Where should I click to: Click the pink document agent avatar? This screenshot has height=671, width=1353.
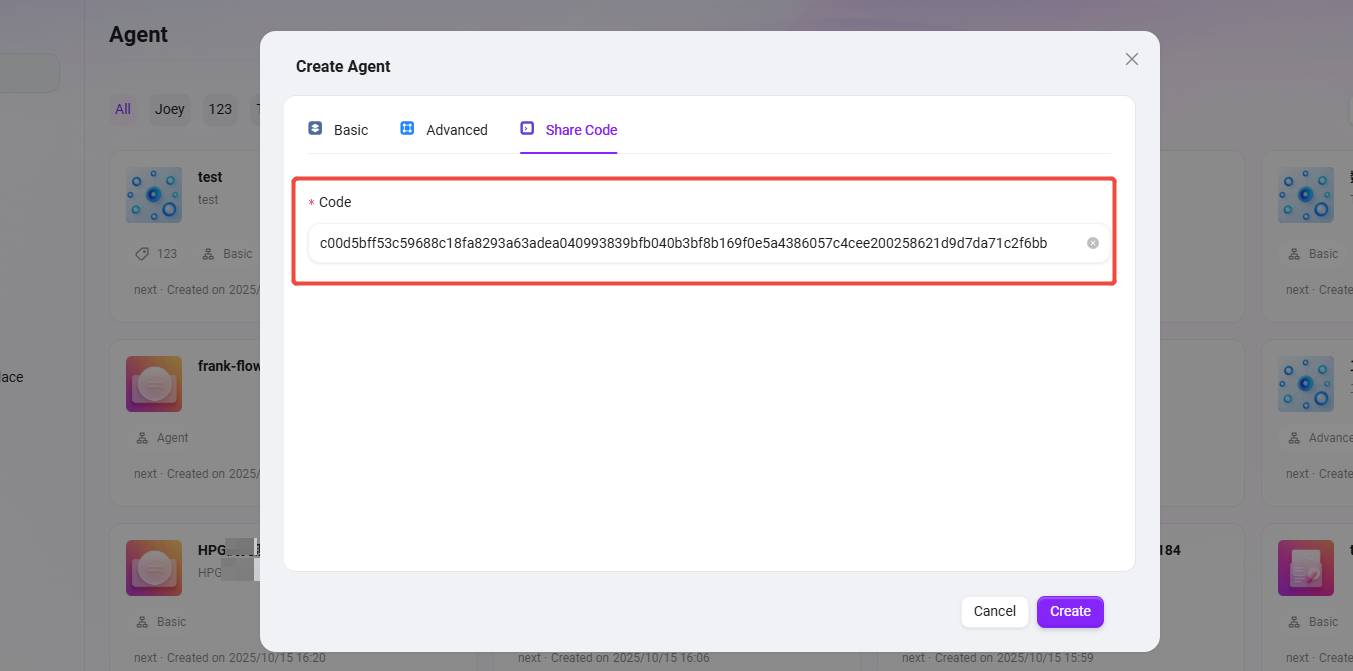(x=1306, y=568)
